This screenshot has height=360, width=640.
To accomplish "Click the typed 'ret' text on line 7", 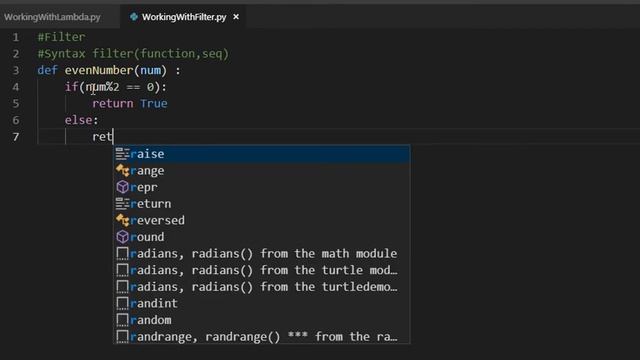I will 102,137.
